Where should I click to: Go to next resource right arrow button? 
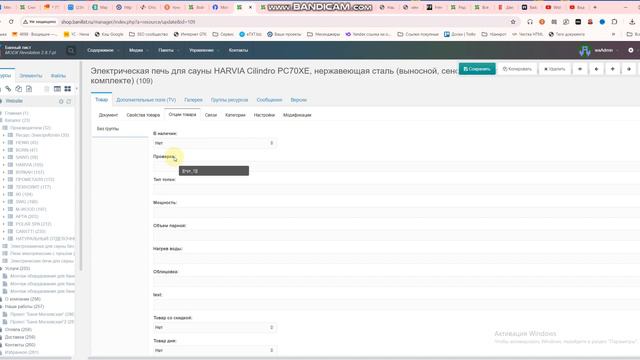click(629, 69)
